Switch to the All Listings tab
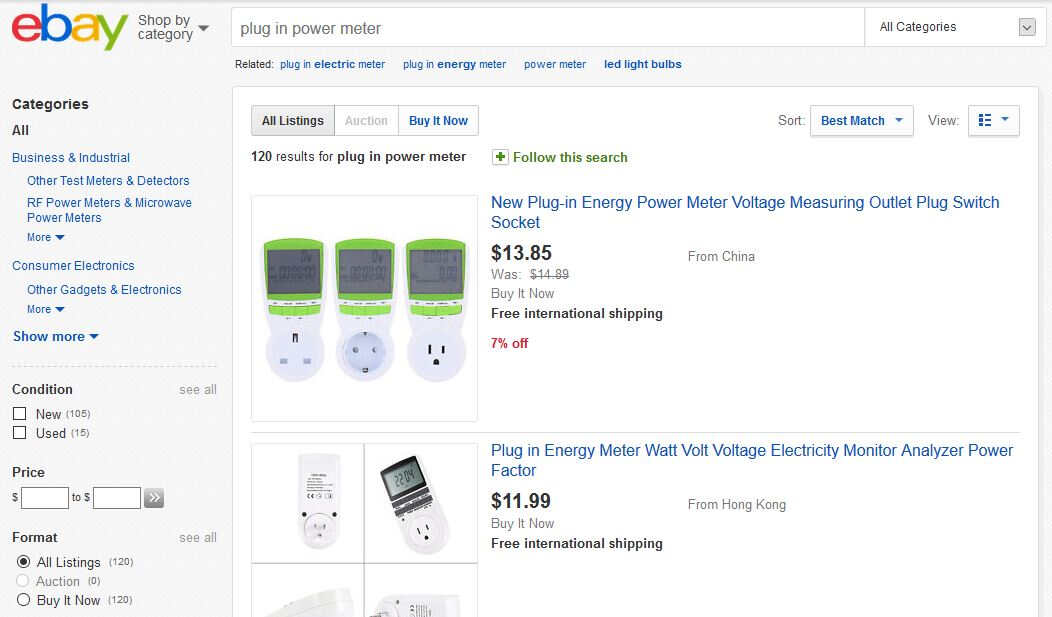1052x617 pixels. tap(293, 121)
